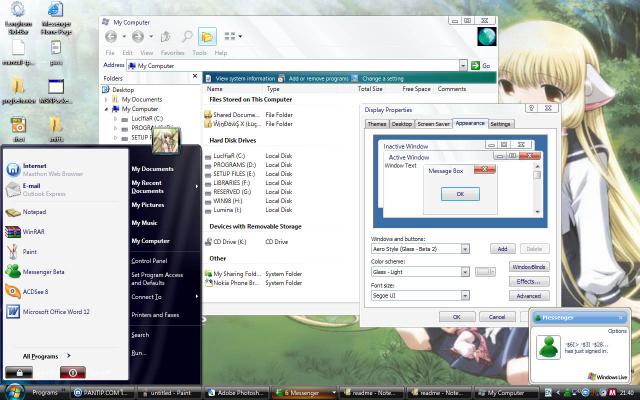
Task: Expand the Connect To submenu
Action: pos(164,297)
